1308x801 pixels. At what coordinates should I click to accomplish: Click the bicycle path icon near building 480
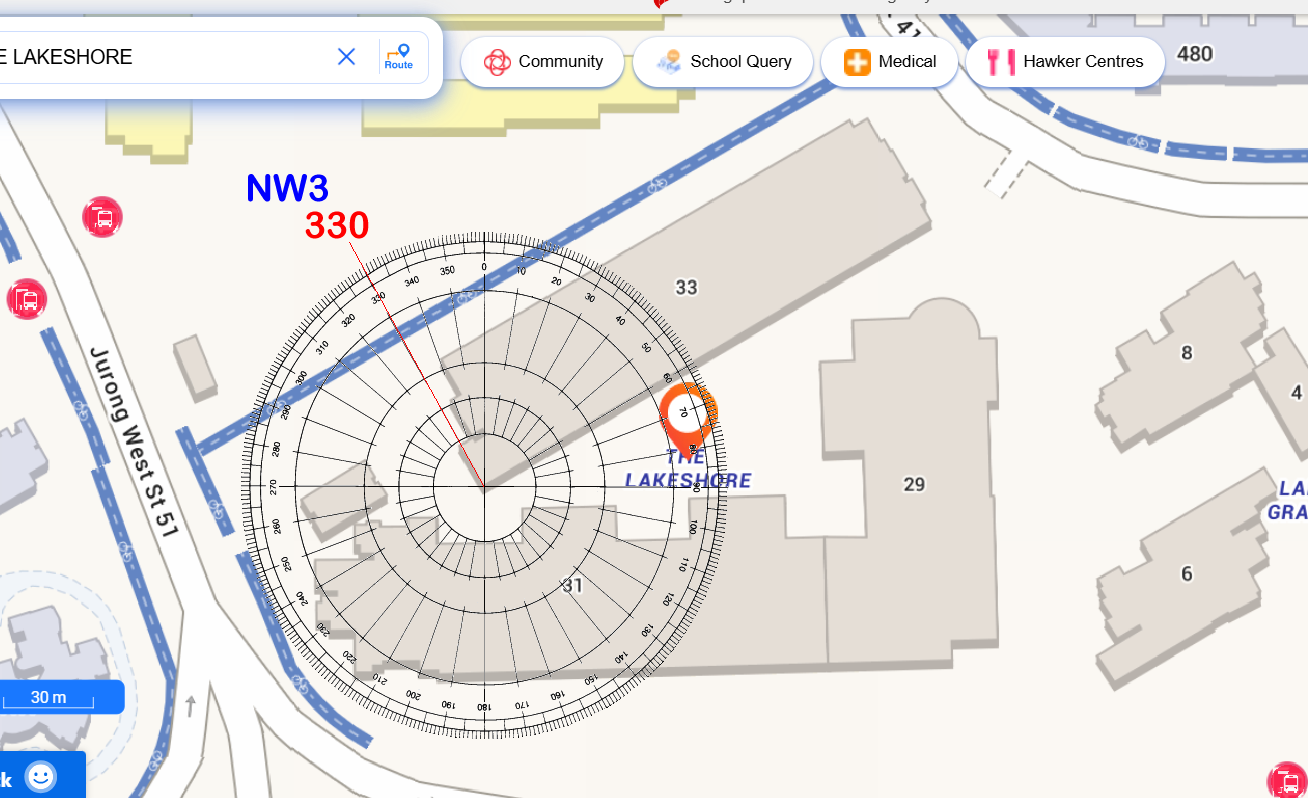pos(1137,142)
